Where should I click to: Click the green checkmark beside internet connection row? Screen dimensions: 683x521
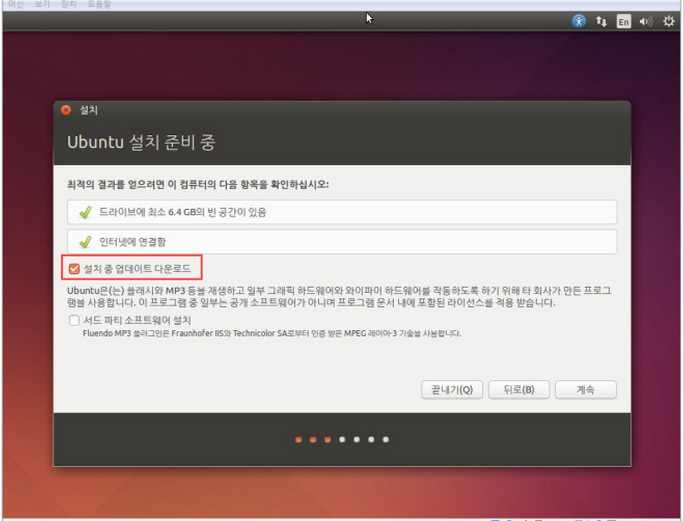click(85, 242)
